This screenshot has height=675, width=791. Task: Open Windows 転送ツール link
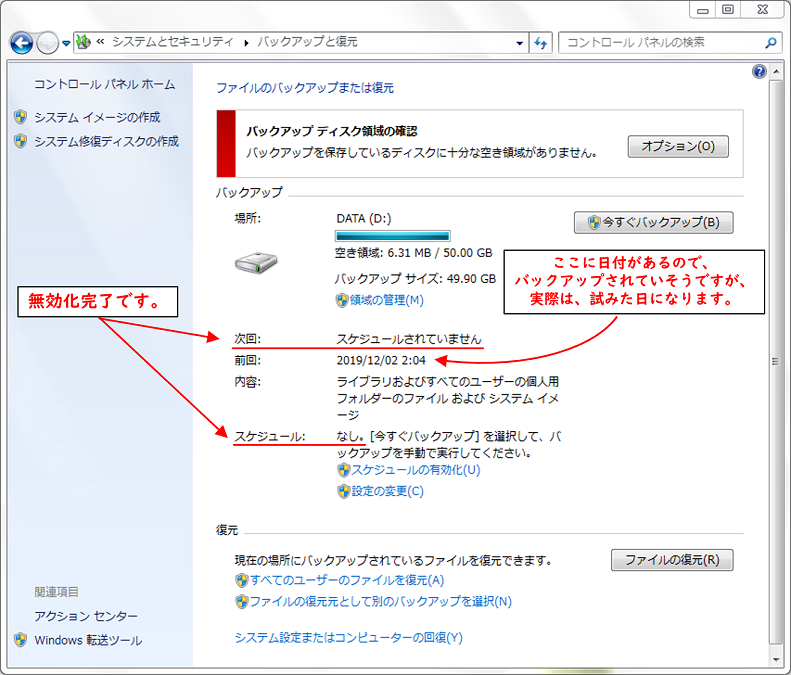pos(88,640)
